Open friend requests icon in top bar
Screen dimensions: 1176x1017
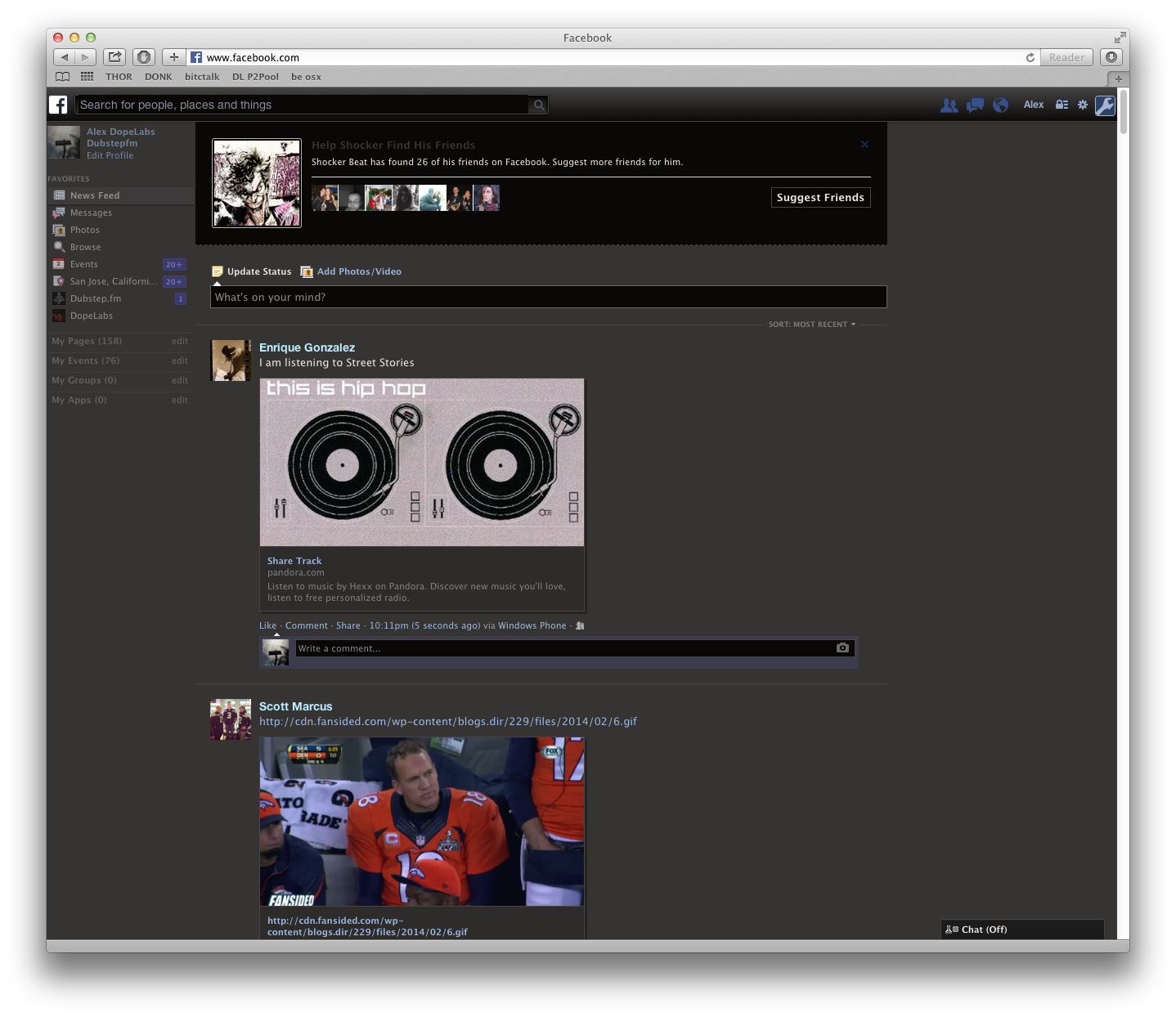949,105
